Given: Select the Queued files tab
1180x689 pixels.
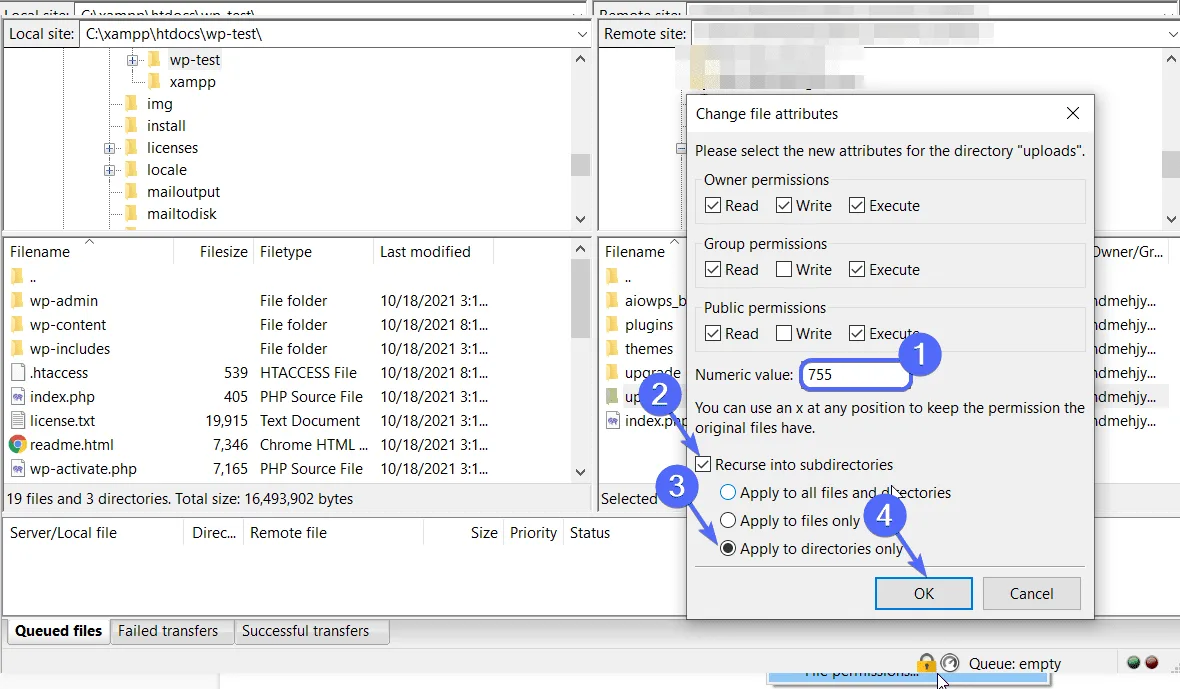Looking at the screenshot, I should [58, 631].
